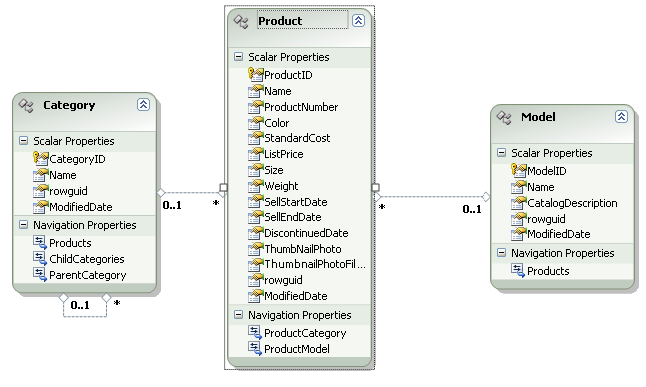The height and width of the screenshot is (387, 646).
Task: Click the ProductModel navigation property icon
Action: 255,348
